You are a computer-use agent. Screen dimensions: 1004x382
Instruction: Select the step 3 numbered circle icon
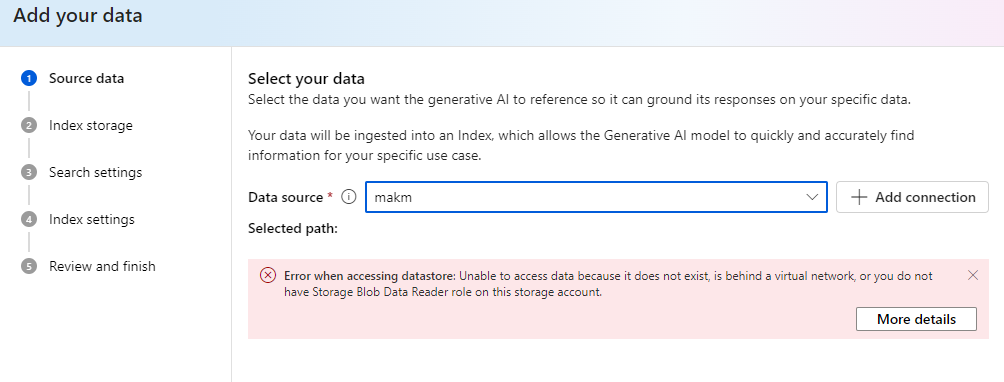point(29,173)
